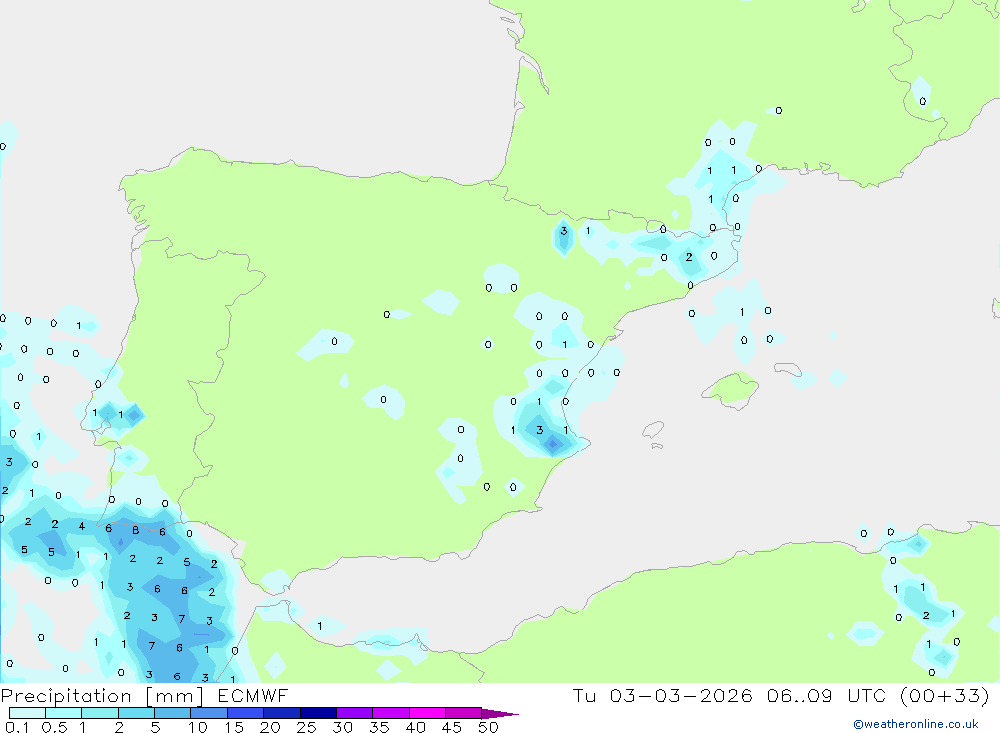
Task: Click the '15' legend scale label
Action: point(234,727)
